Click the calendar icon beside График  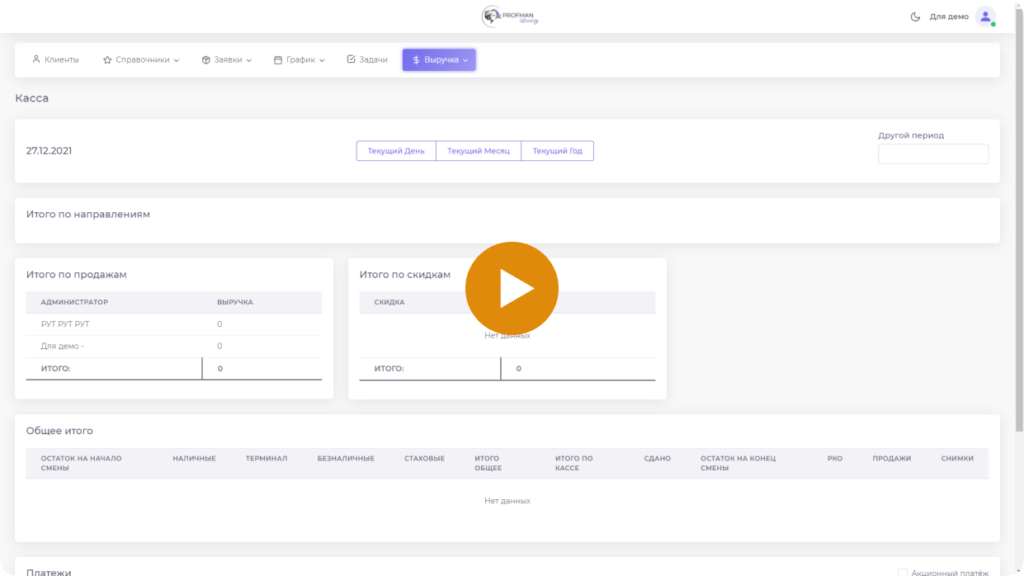pos(278,60)
